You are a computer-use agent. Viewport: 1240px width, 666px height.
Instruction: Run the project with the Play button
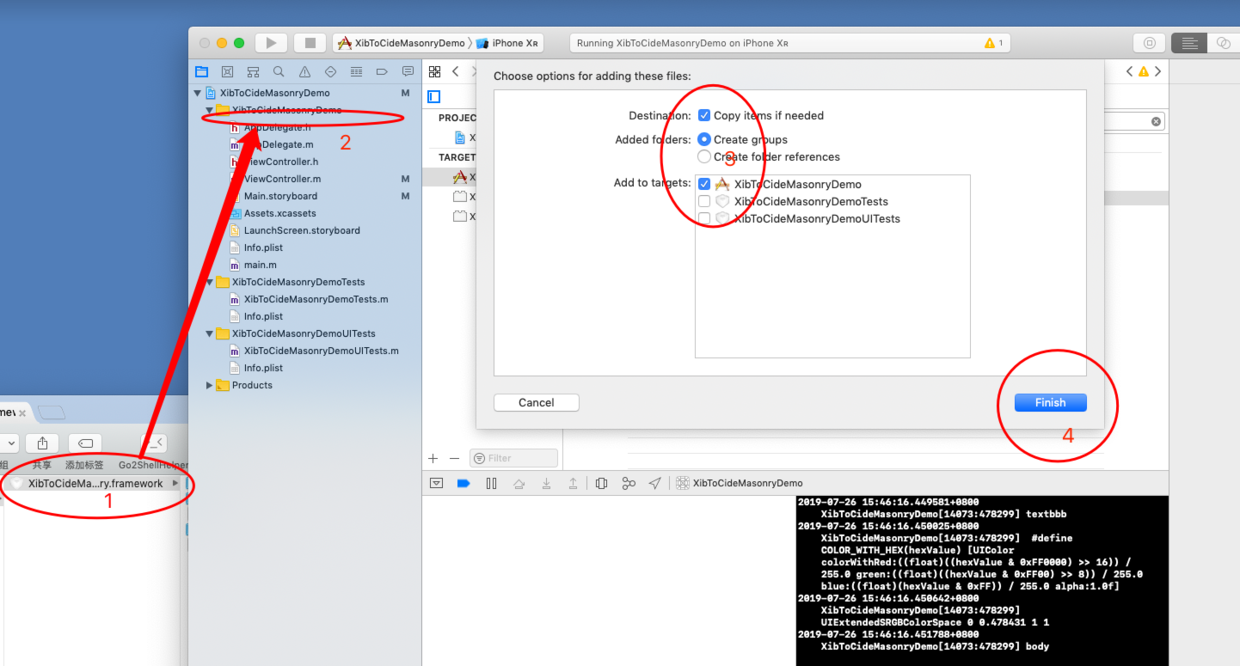(x=271, y=43)
